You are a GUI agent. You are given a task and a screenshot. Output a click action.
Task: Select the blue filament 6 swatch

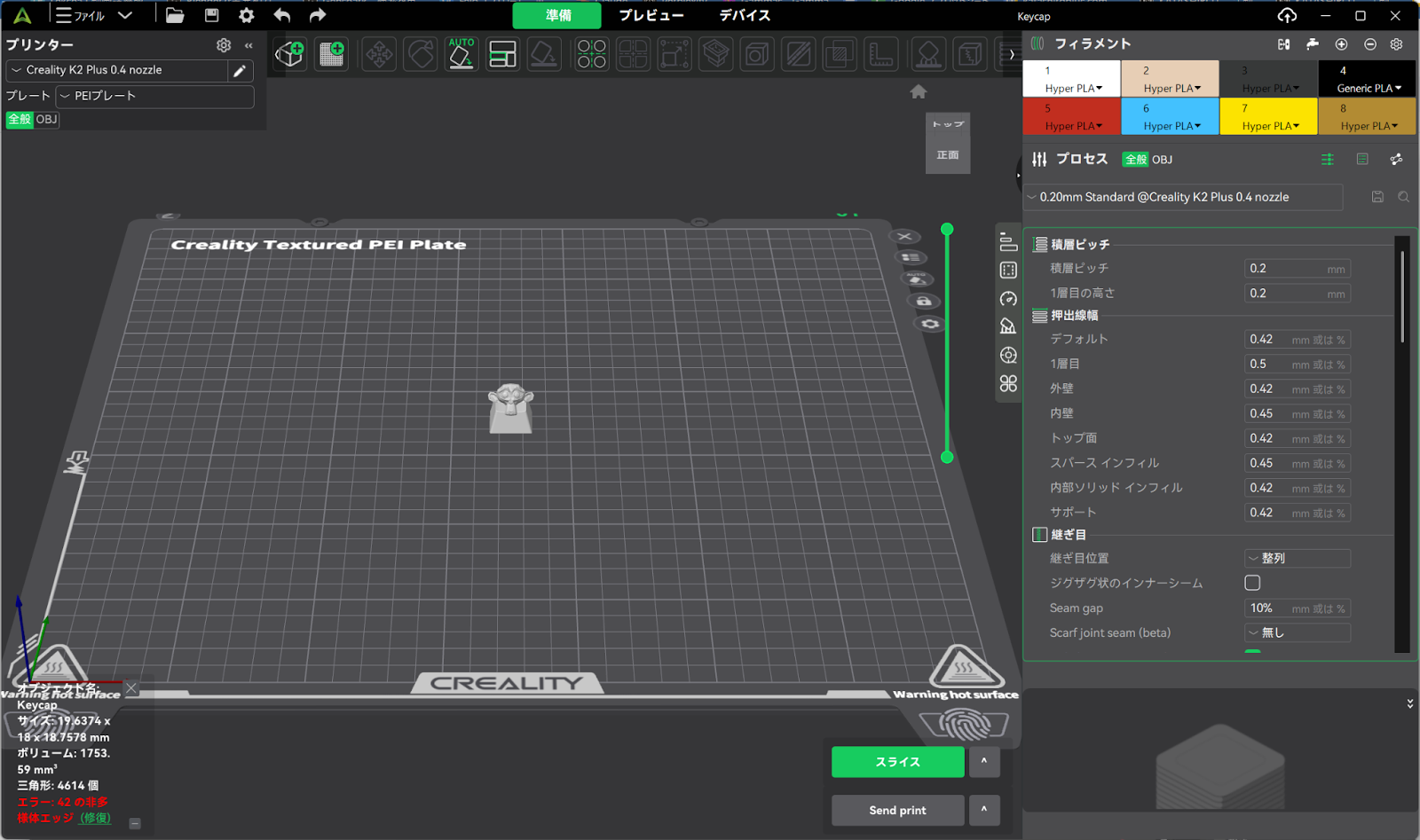(x=1170, y=116)
